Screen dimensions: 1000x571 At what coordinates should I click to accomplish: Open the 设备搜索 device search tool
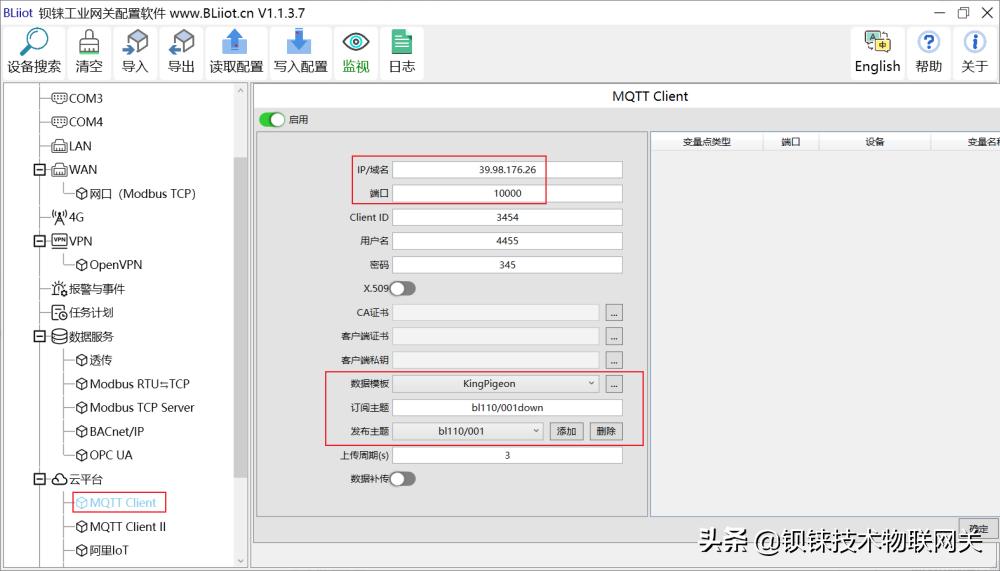coord(34,52)
